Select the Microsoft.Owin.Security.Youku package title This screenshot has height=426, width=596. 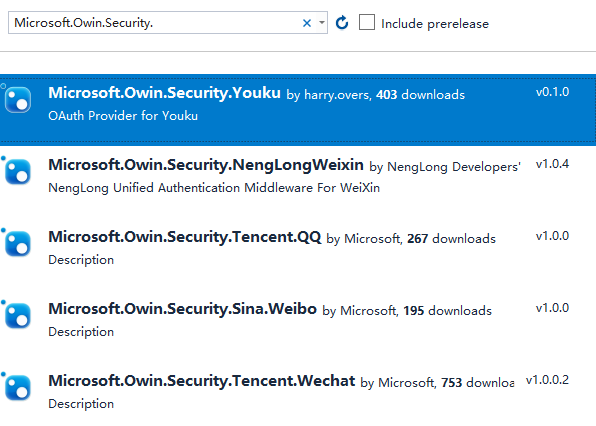164,93
